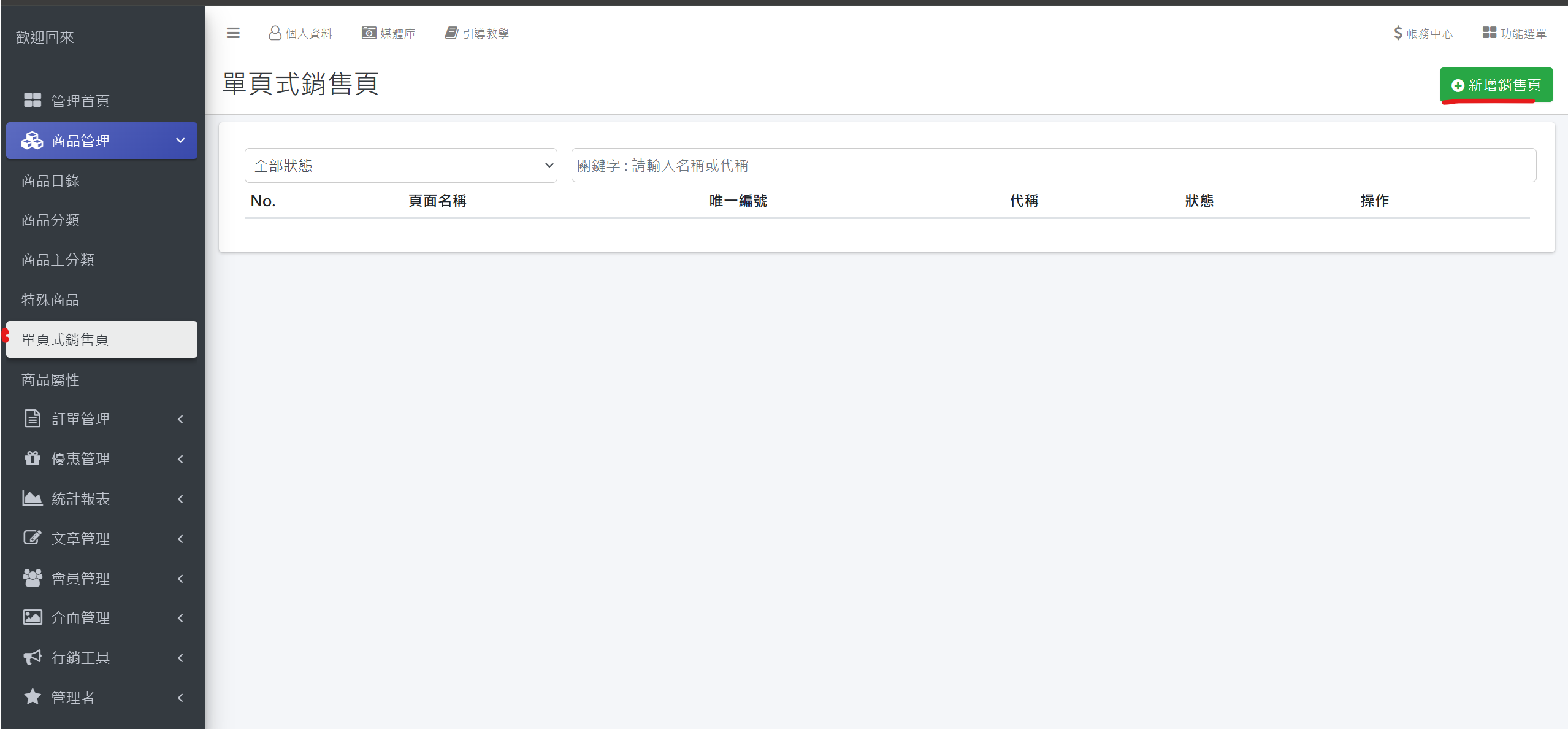The image size is (1568, 729).
Task: Click the 優惠管理 gift icon
Action: pos(33,458)
